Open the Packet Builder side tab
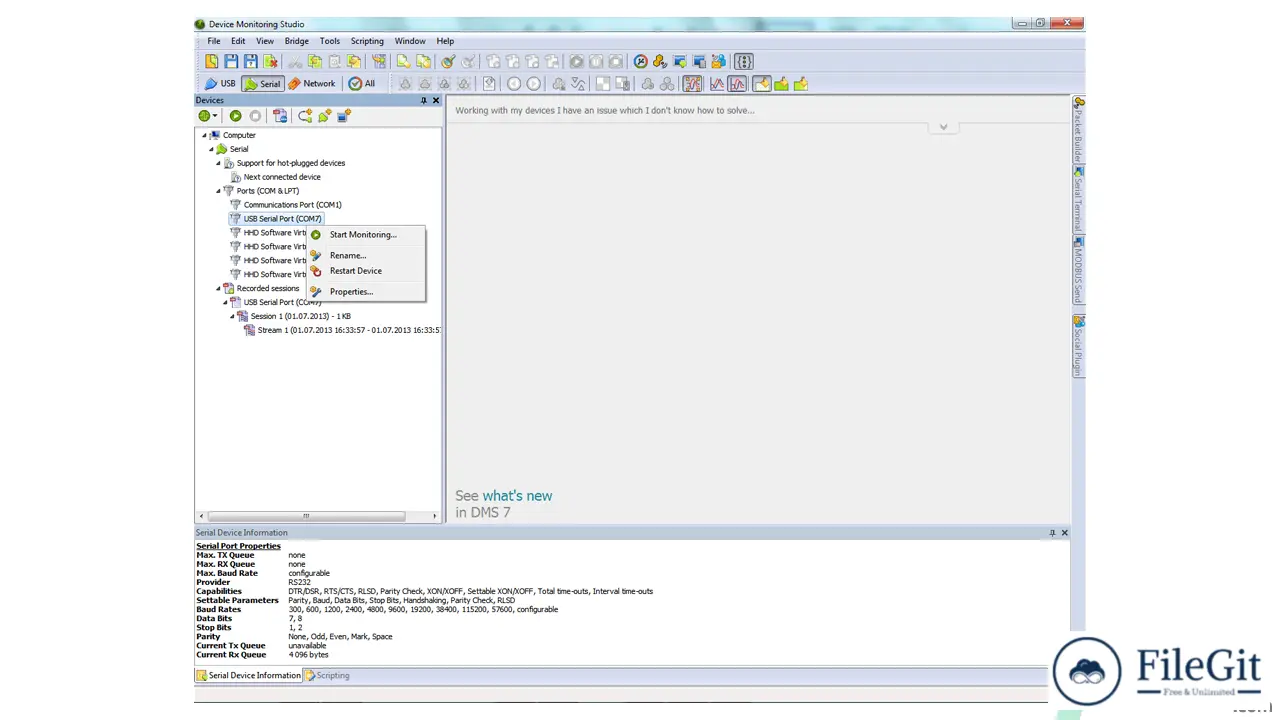 pos(1079,131)
